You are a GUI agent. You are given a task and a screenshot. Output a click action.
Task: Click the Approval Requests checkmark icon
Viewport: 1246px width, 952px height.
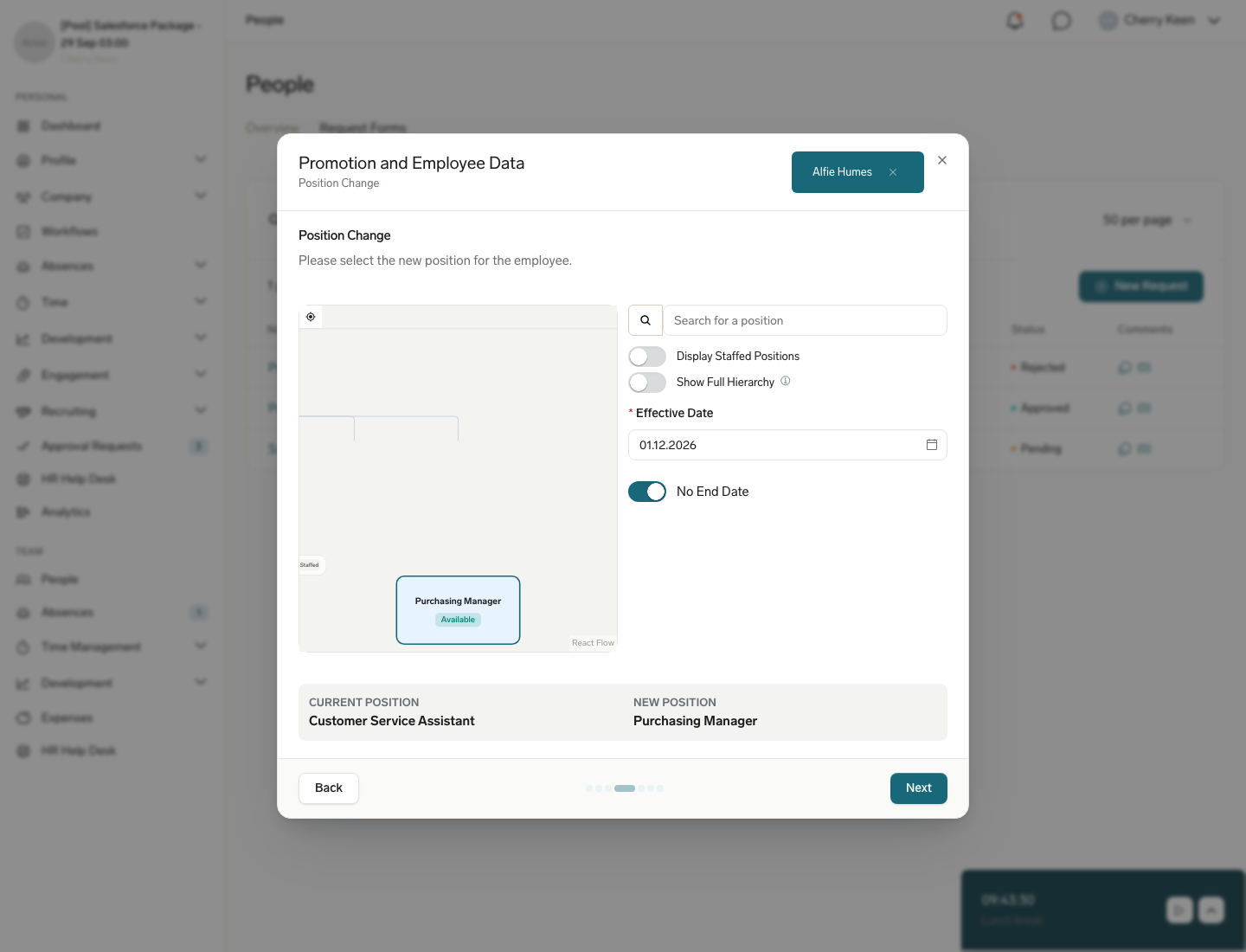coord(23,447)
